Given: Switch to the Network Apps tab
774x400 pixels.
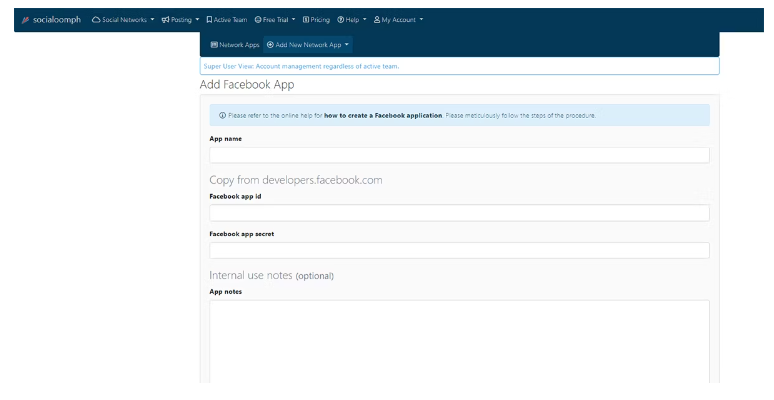Looking at the screenshot, I should point(235,45).
